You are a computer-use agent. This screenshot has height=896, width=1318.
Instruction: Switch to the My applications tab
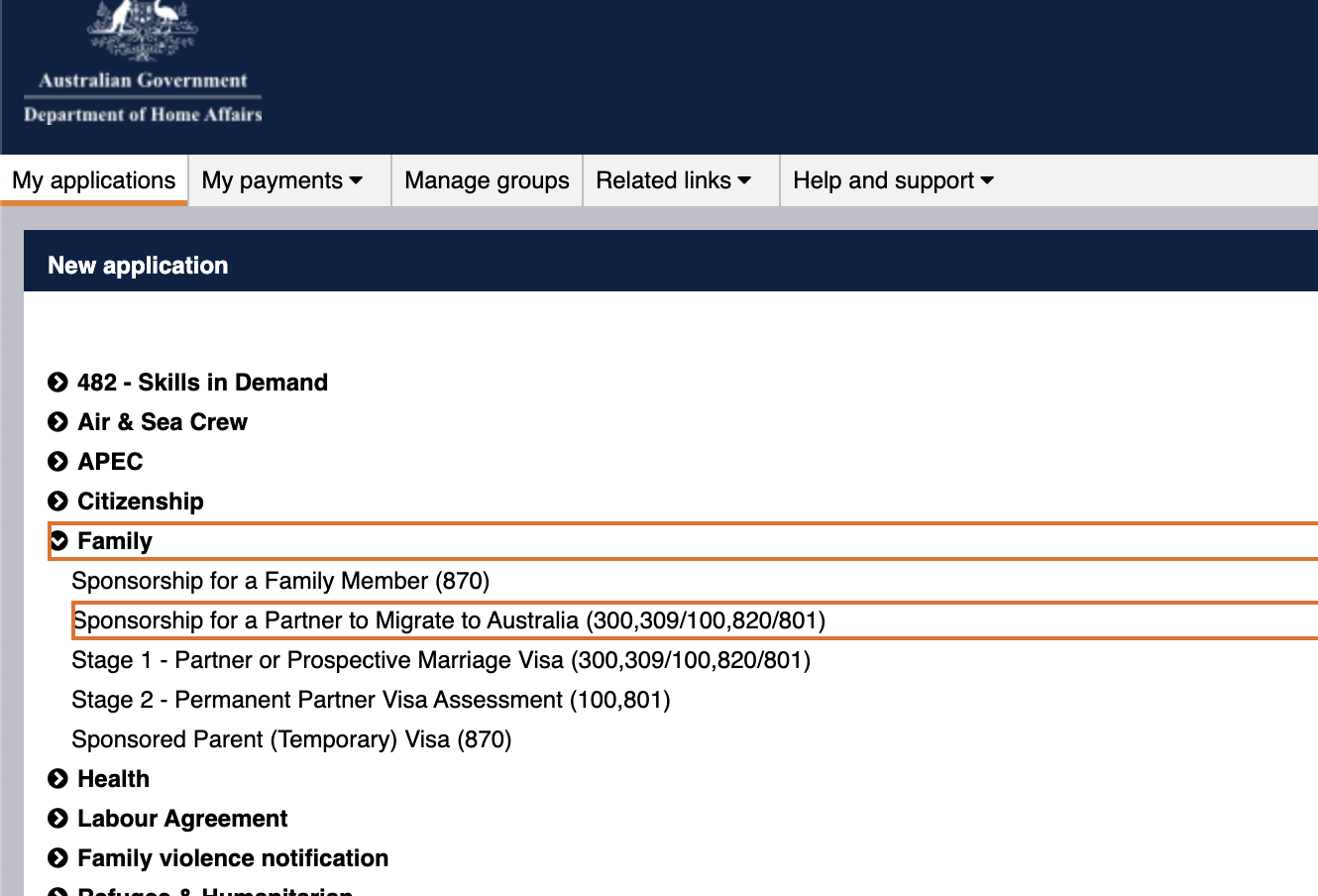(93, 180)
